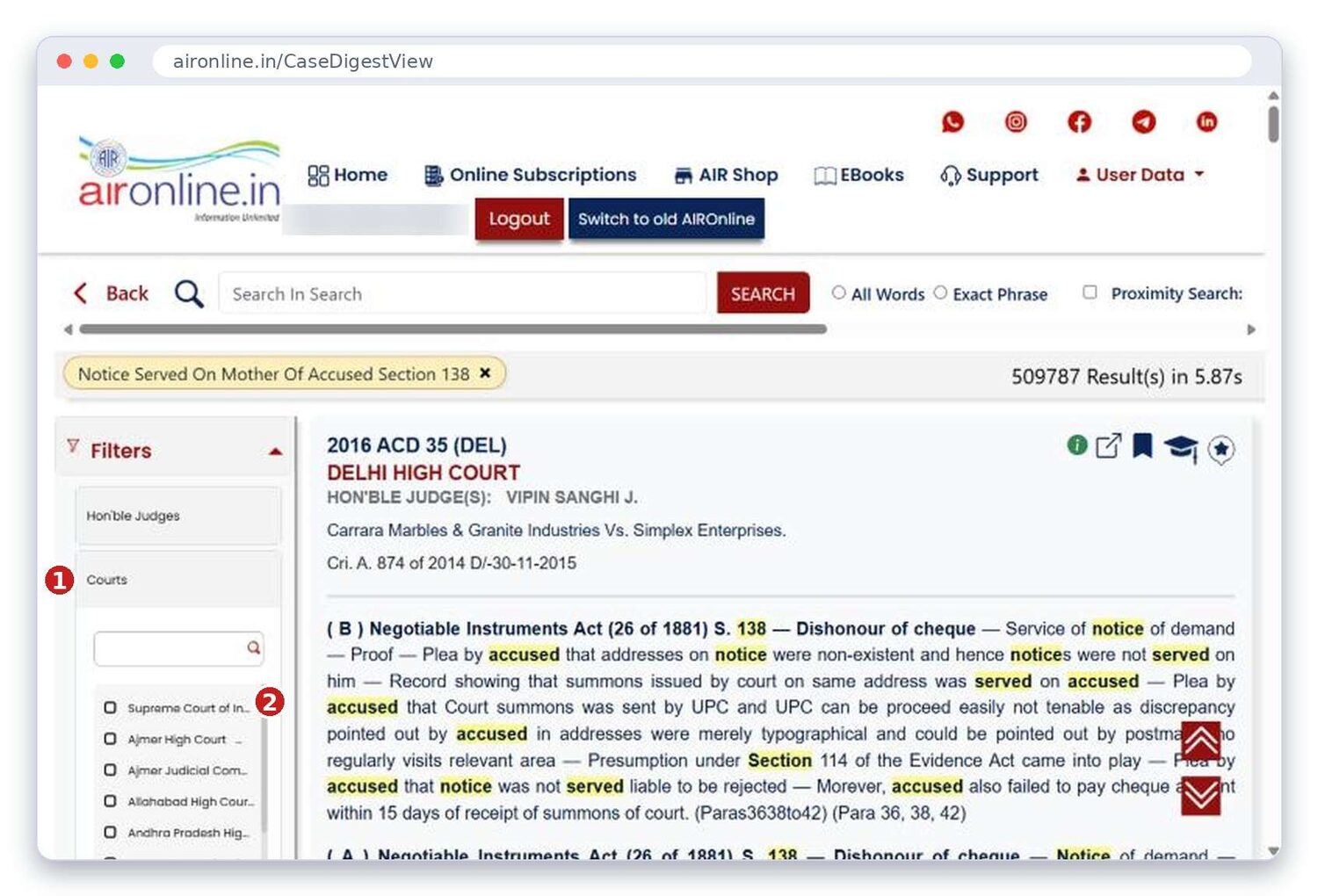Click the green info icon on case
Image resolution: width=1318 pixels, height=896 pixels.
point(1077,444)
